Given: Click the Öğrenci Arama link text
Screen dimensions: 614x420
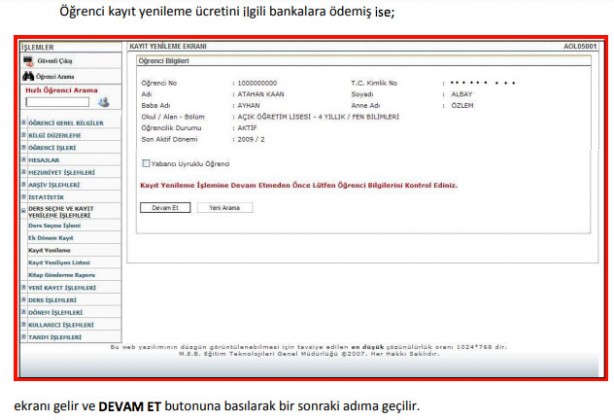Looking at the screenshot, I should (x=55, y=77).
